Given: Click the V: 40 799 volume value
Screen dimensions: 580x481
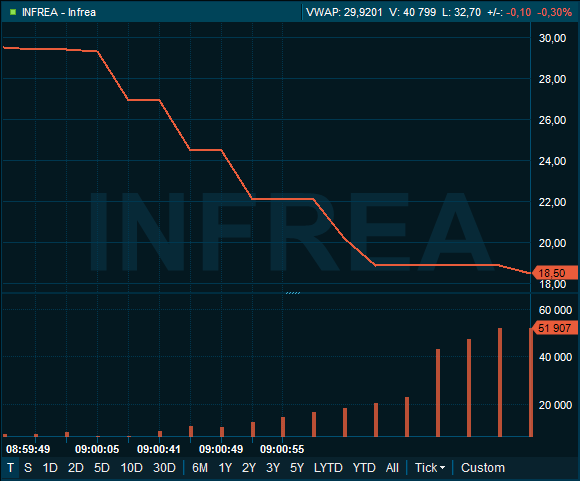Looking at the screenshot, I should [x=412, y=12].
